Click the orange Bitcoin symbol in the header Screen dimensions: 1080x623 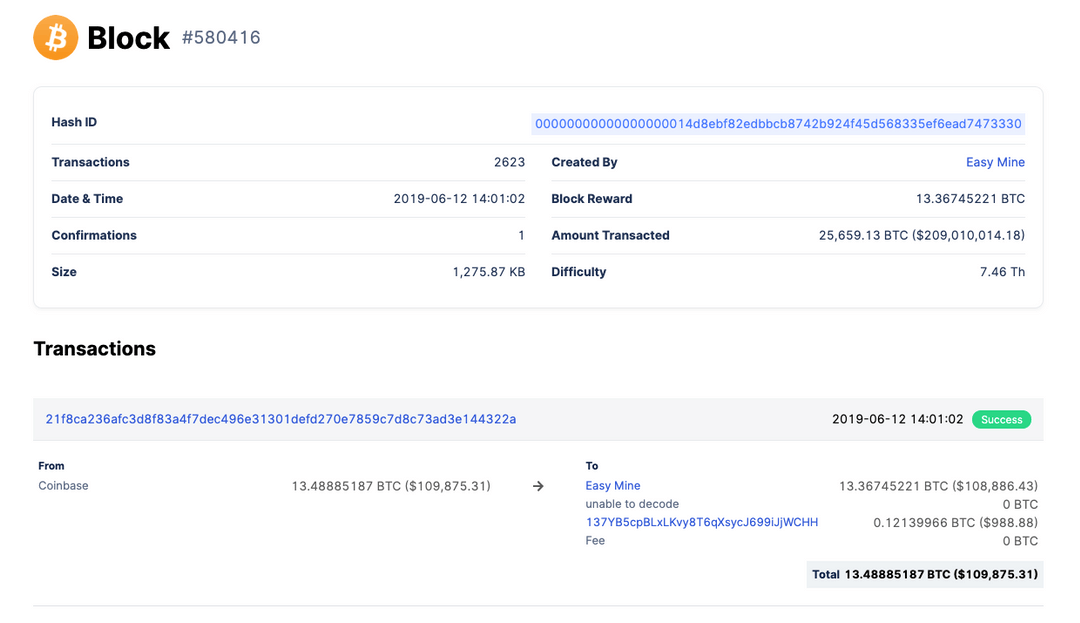(55, 37)
